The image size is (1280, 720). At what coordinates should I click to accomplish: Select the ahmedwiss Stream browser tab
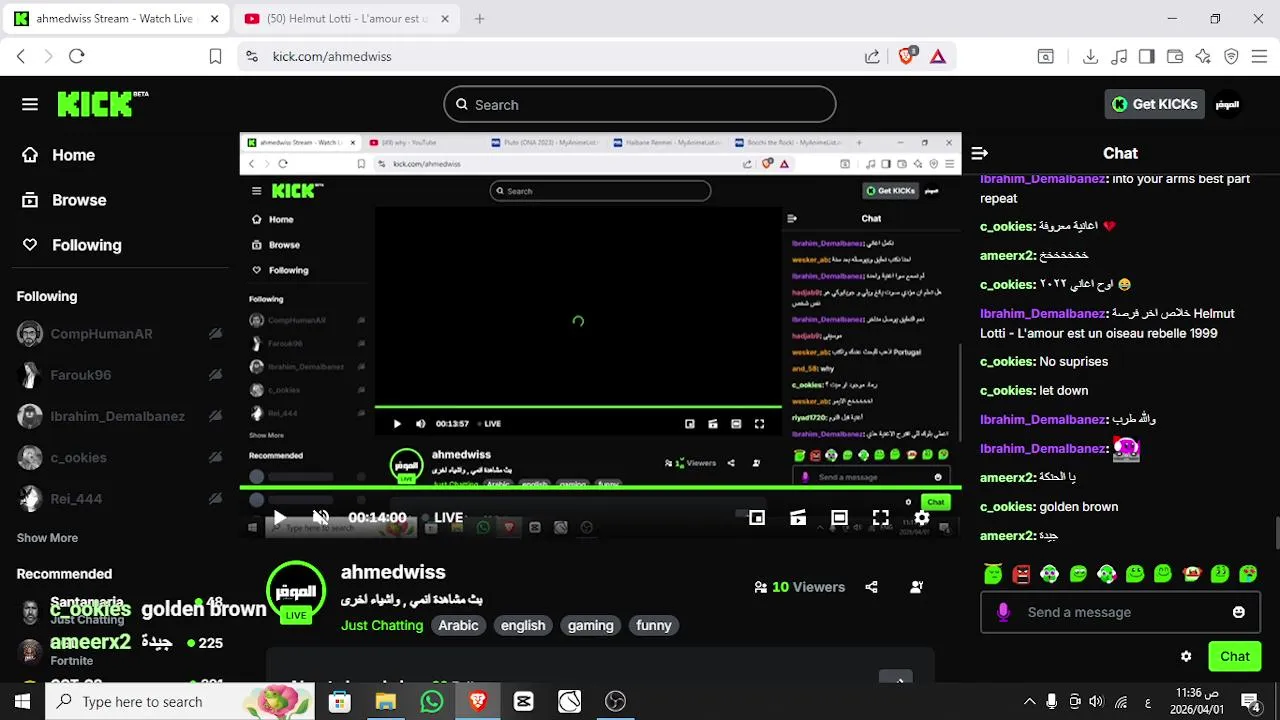(118, 18)
